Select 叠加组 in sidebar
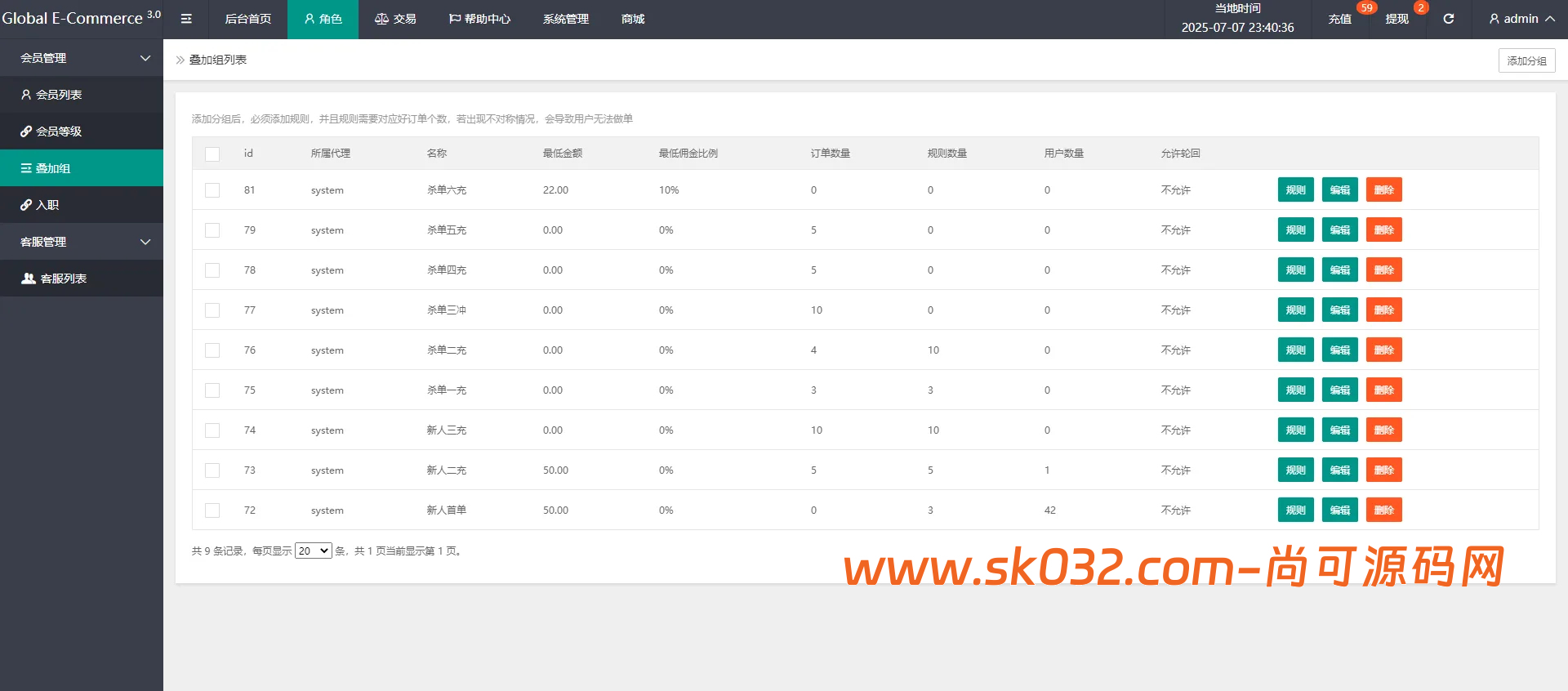Screen dimensions: 1568x691 82,168
